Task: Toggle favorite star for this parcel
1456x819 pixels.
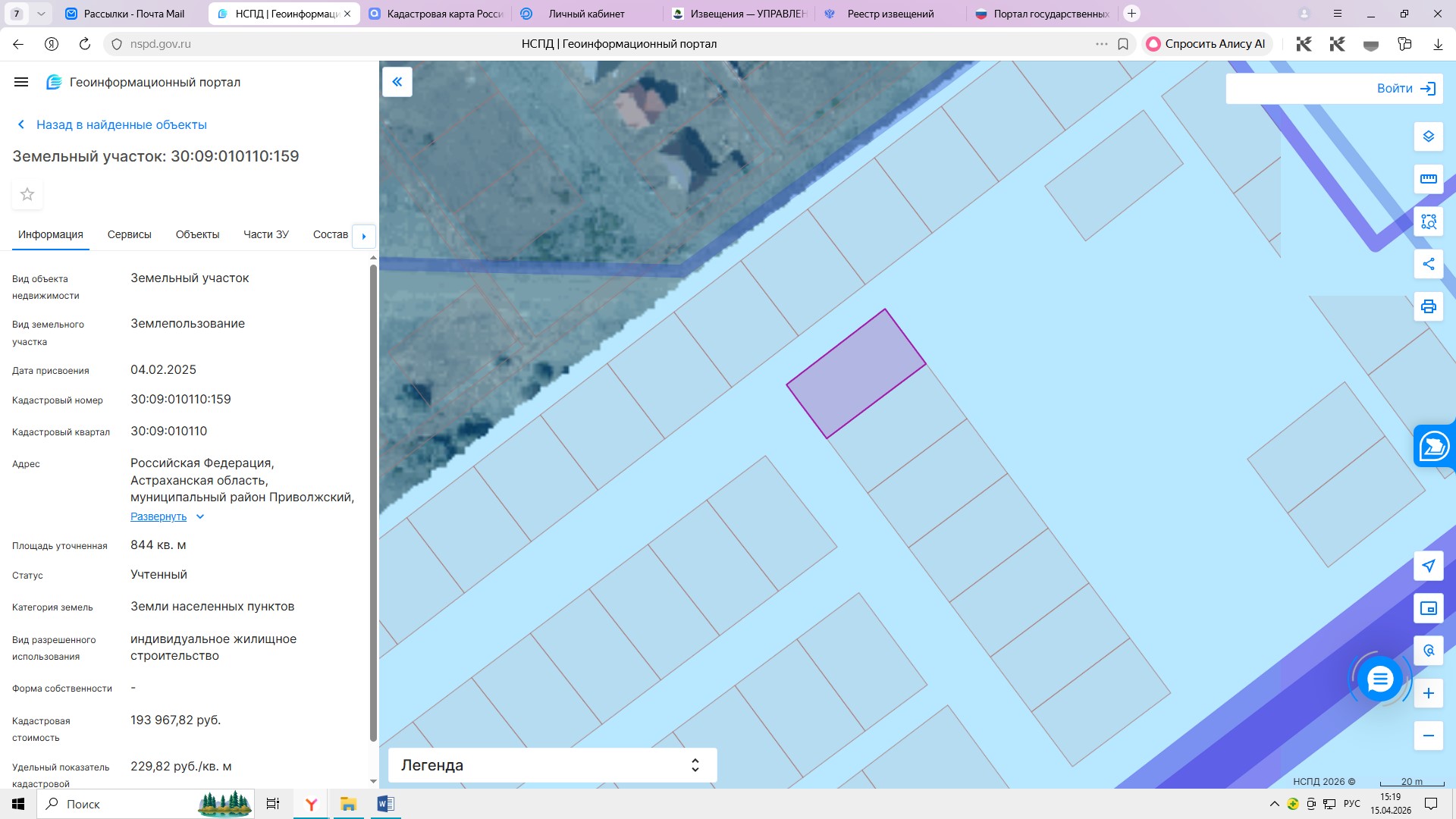Action: click(x=27, y=195)
